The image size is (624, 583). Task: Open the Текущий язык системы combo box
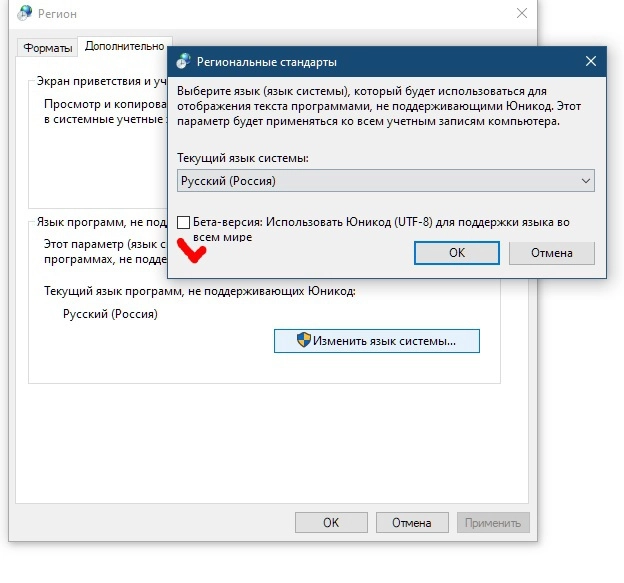click(384, 181)
